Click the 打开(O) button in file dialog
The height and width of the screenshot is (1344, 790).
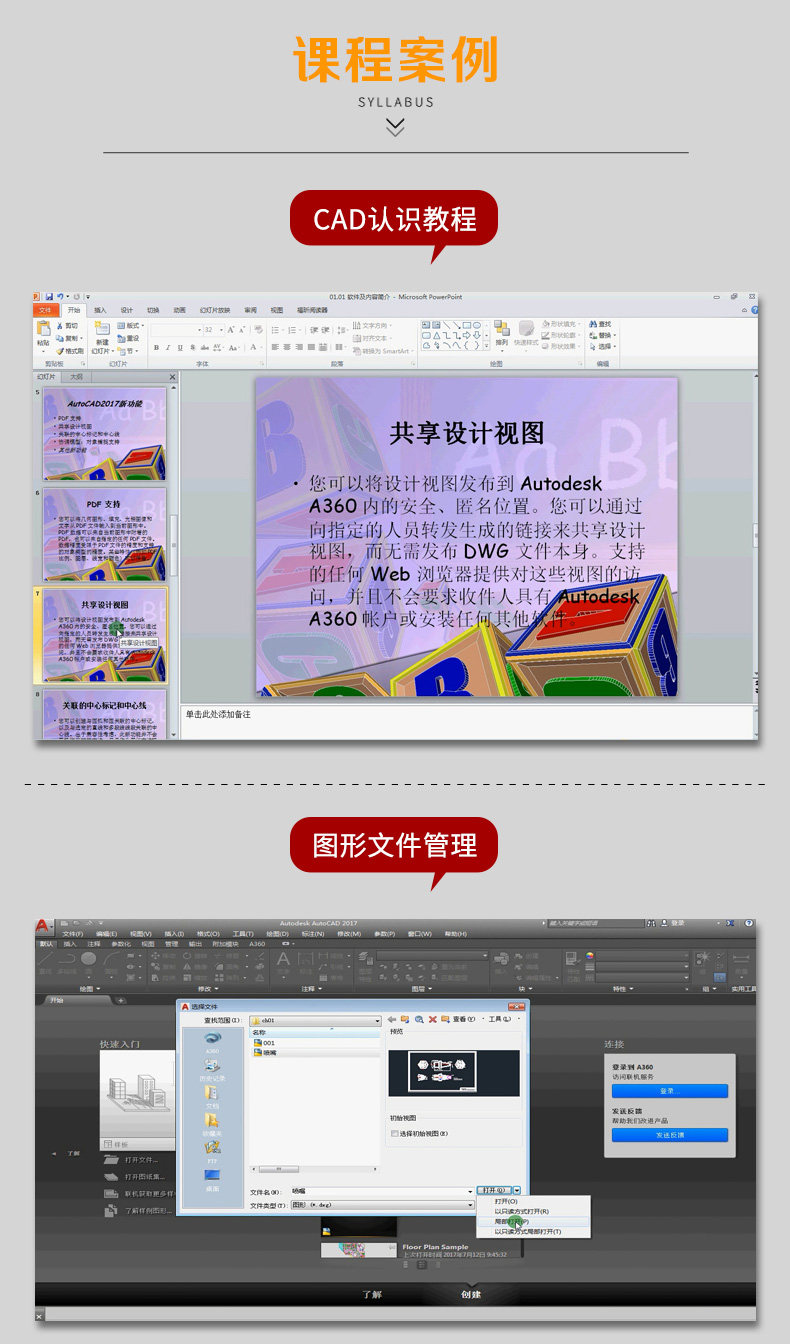pos(495,1191)
